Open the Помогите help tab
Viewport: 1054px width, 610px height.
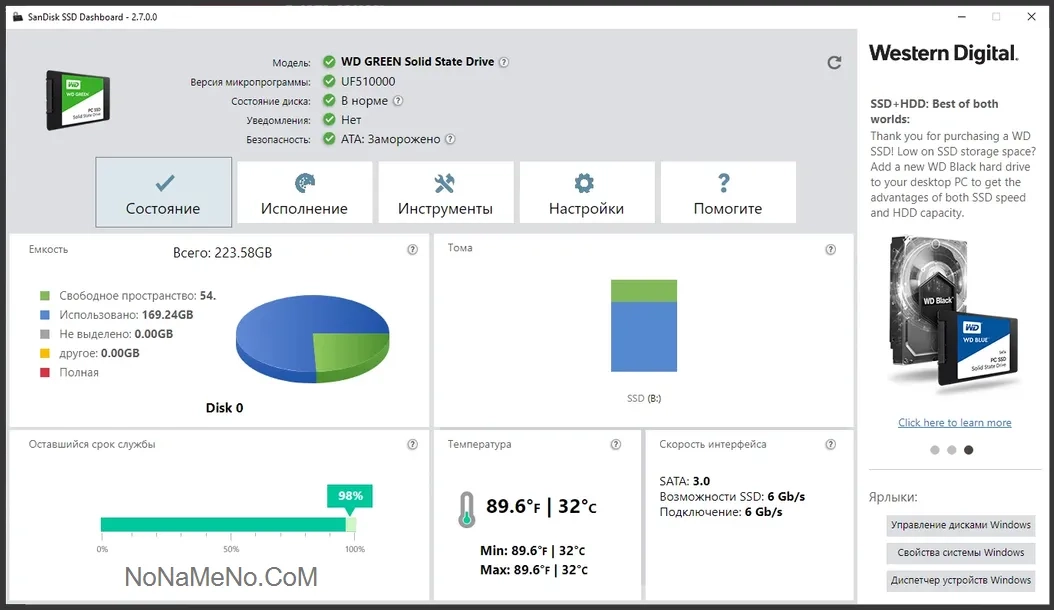(x=727, y=193)
